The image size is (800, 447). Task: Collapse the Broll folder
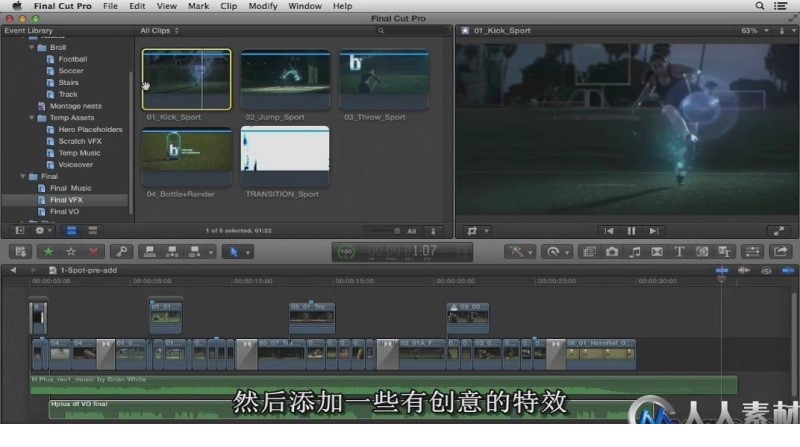pyautogui.click(x=32, y=47)
